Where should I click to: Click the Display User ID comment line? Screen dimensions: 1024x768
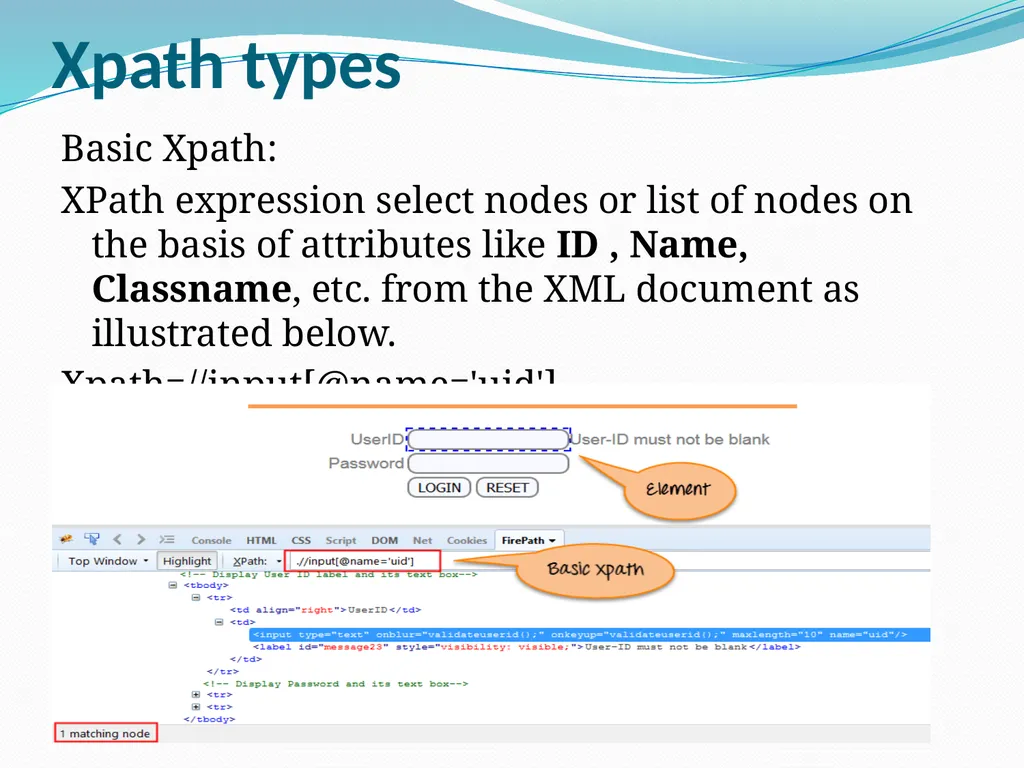[328, 575]
